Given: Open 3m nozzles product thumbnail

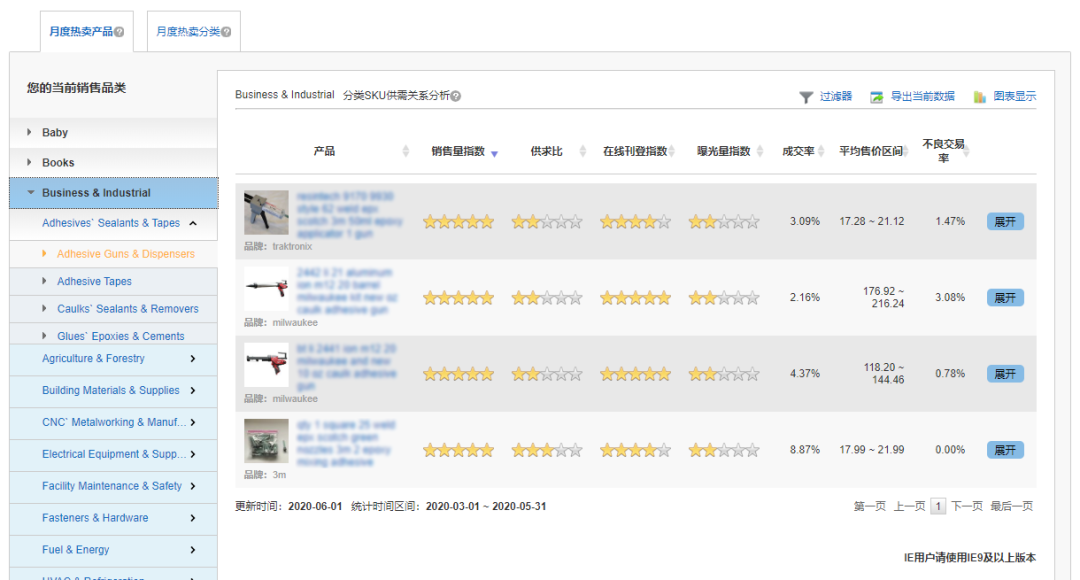Looking at the screenshot, I should (x=266, y=441).
